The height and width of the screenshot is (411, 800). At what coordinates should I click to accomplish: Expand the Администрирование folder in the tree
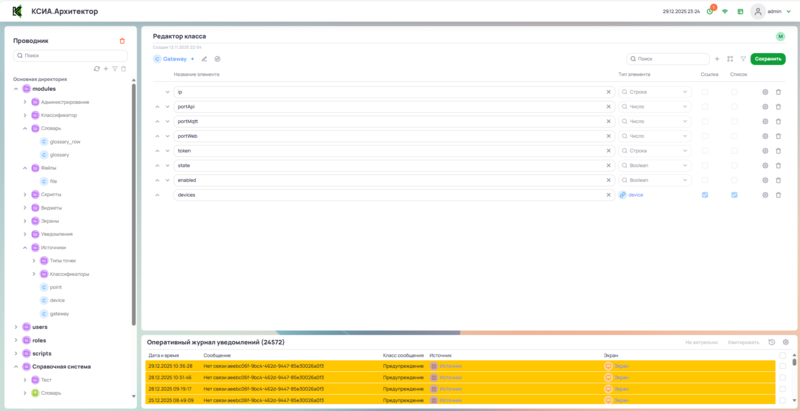[24, 102]
